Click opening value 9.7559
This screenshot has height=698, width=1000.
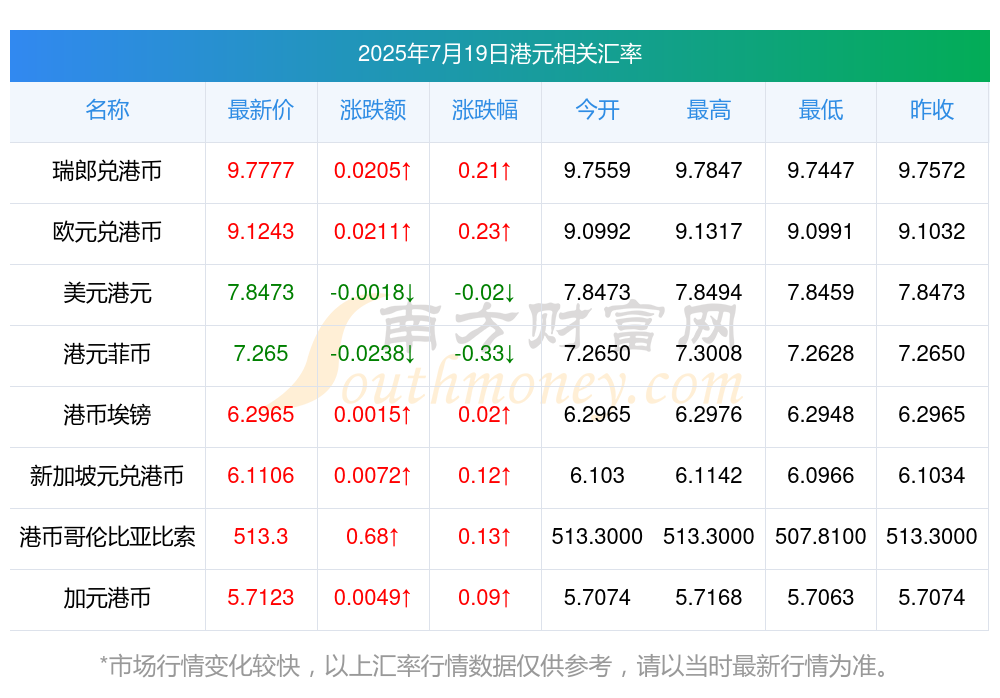click(597, 170)
